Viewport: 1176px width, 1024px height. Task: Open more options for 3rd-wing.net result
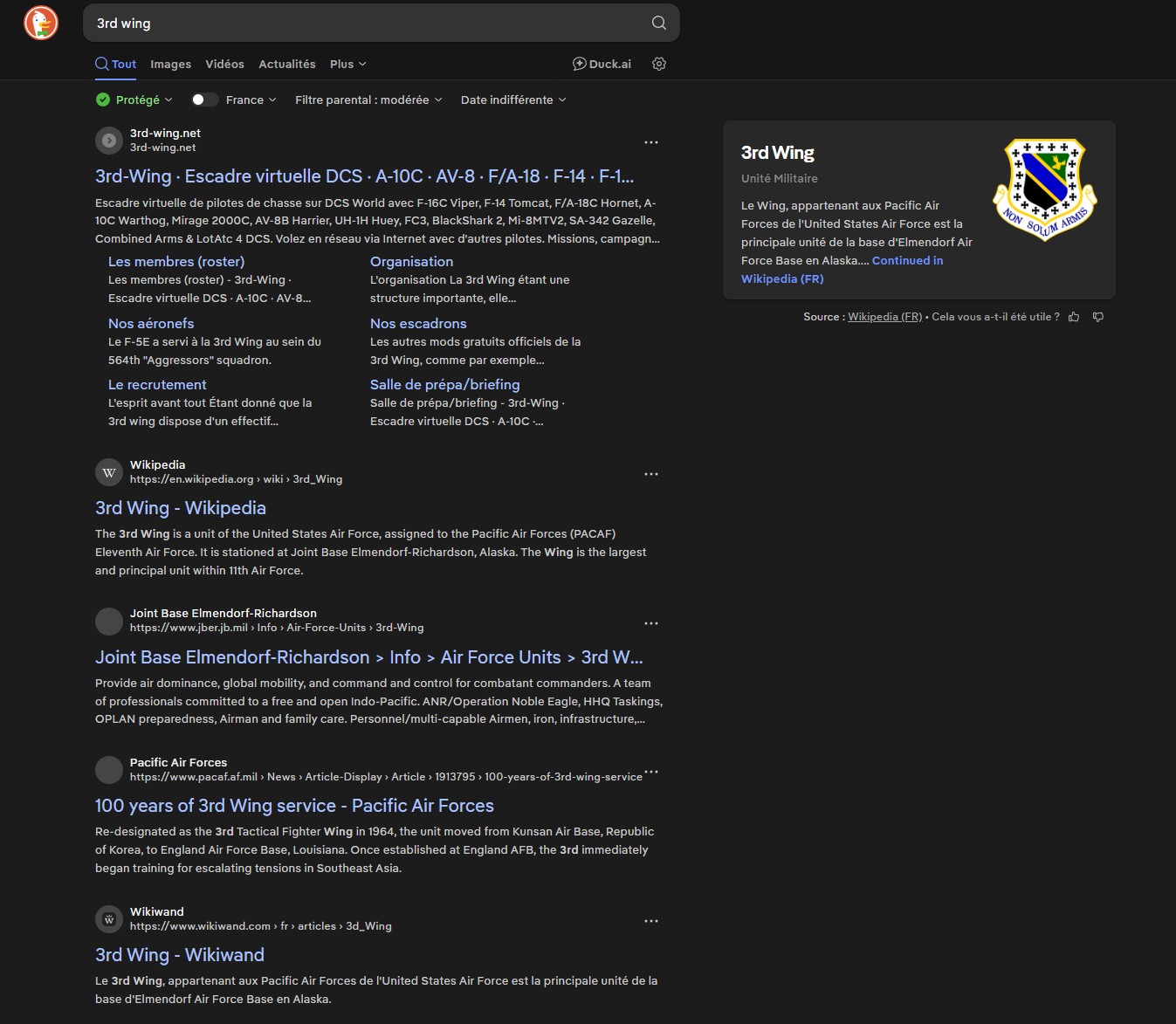[x=651, y=142]
